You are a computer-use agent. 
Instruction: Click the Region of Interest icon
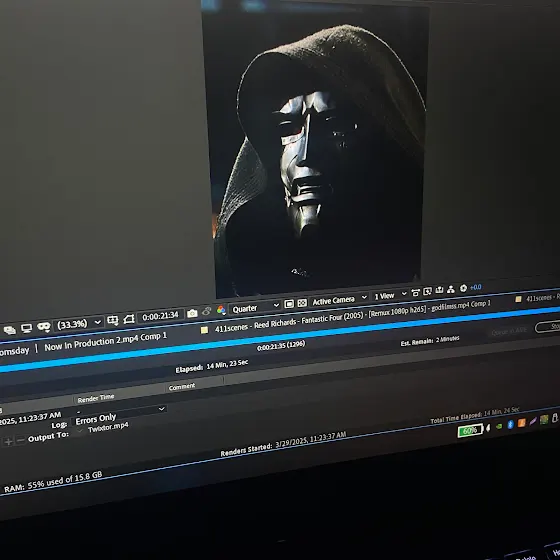coord(129,319)
